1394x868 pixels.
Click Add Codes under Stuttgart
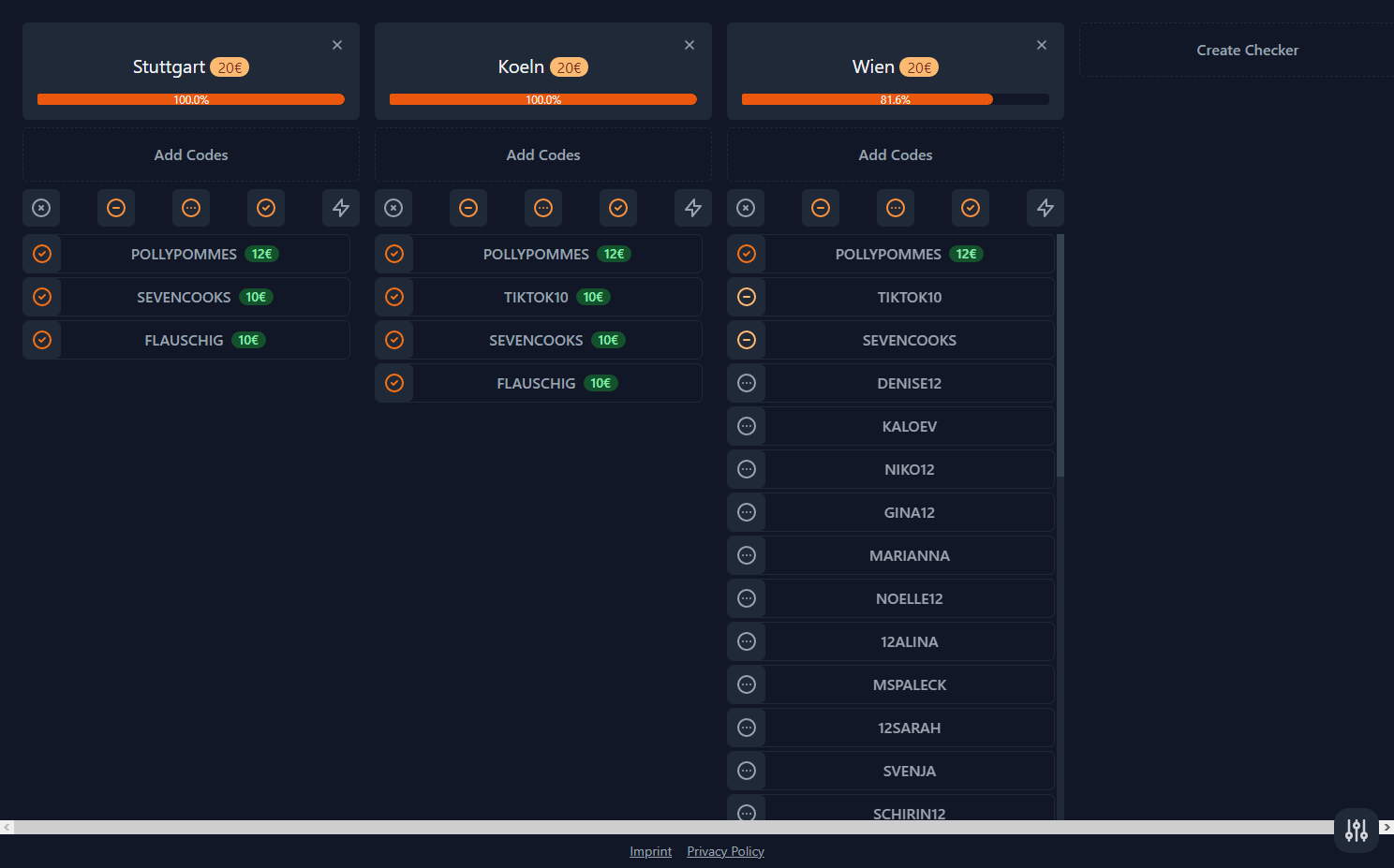tap(191, 154)
